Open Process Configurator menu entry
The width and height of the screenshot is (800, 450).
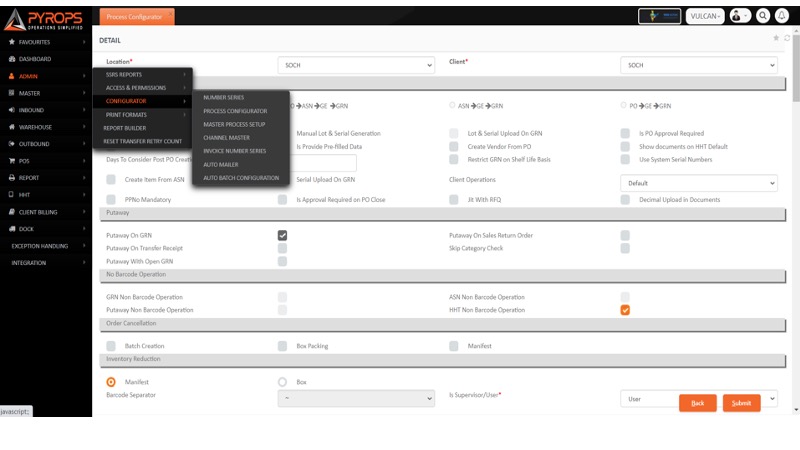235,111
